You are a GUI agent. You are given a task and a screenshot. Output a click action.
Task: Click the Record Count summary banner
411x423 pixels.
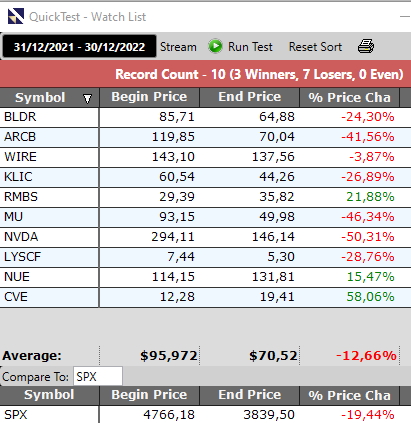click(x=205, y=74)
